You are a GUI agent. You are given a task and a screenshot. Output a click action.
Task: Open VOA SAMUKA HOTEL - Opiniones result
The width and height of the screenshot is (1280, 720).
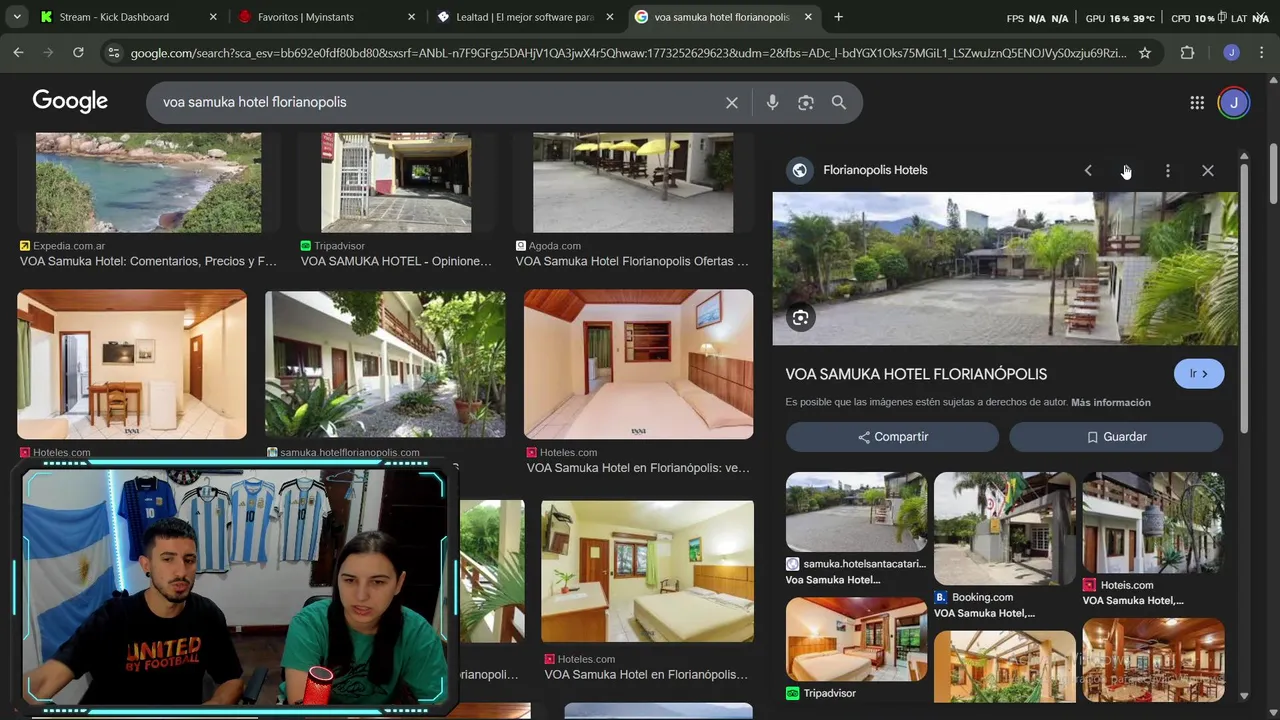tap(396, 262)
